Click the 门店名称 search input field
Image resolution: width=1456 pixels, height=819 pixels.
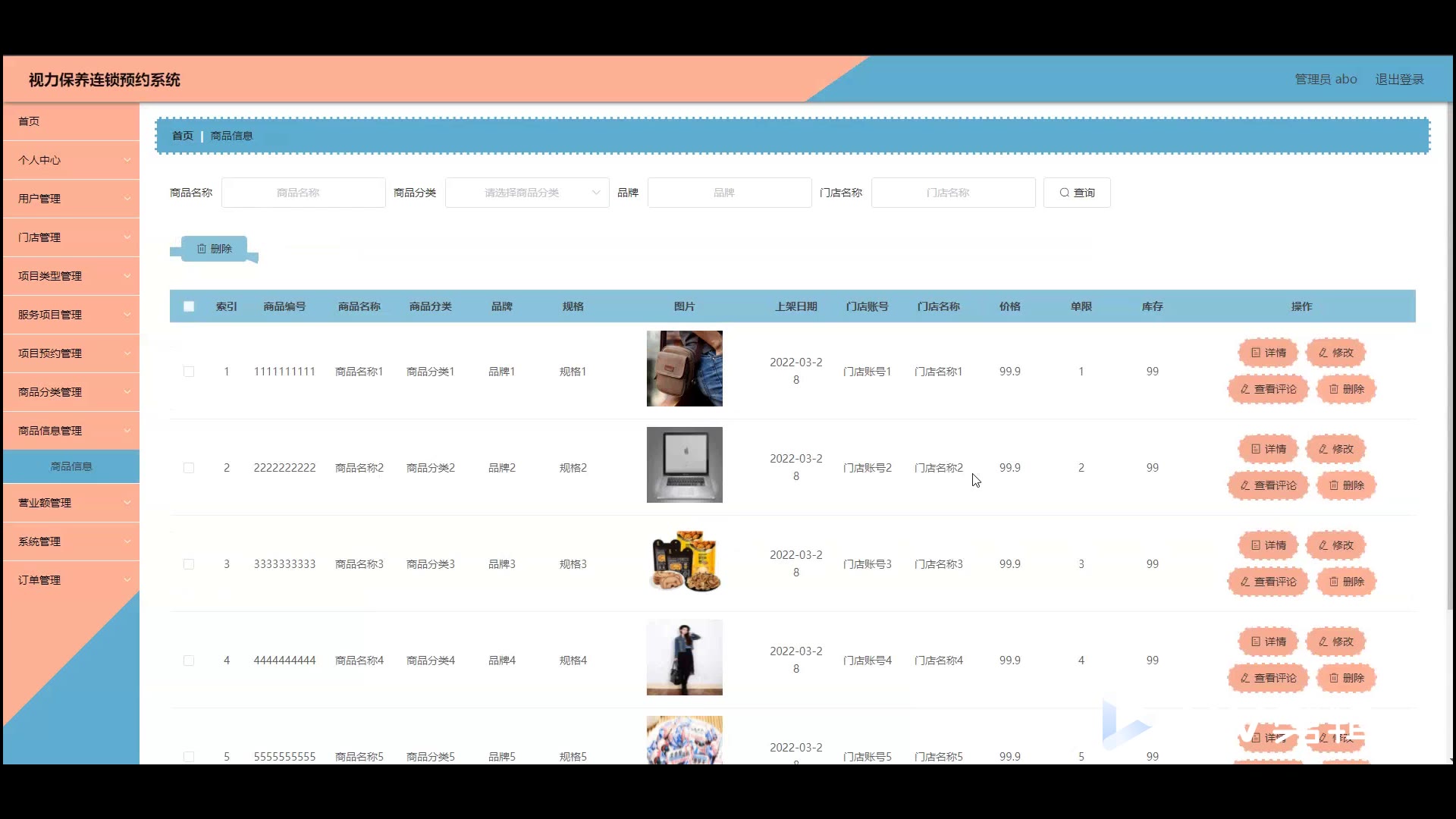tap(952, 193)
